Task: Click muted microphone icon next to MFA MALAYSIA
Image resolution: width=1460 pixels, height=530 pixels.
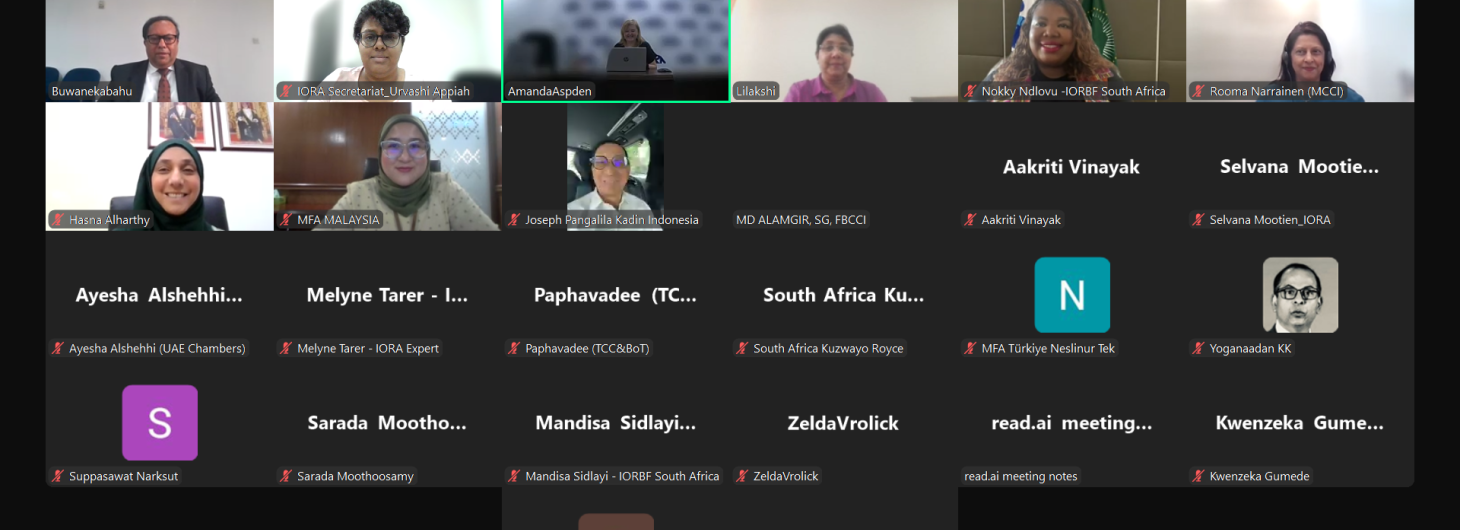Action: (286, 220)
